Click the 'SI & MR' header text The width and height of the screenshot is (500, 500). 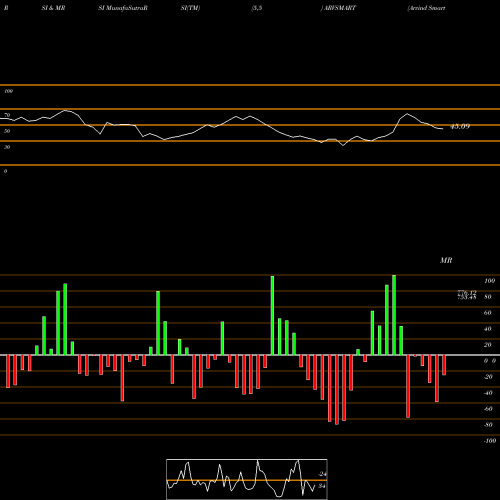click(x=53, y=8)
